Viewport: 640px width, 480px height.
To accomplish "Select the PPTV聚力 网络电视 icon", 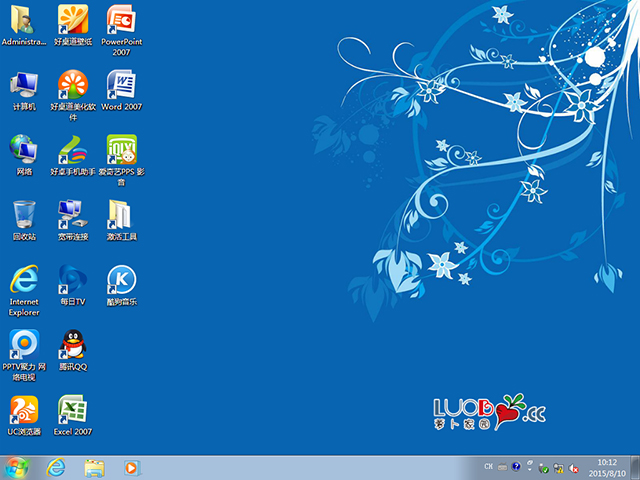I will pos(24,344).
